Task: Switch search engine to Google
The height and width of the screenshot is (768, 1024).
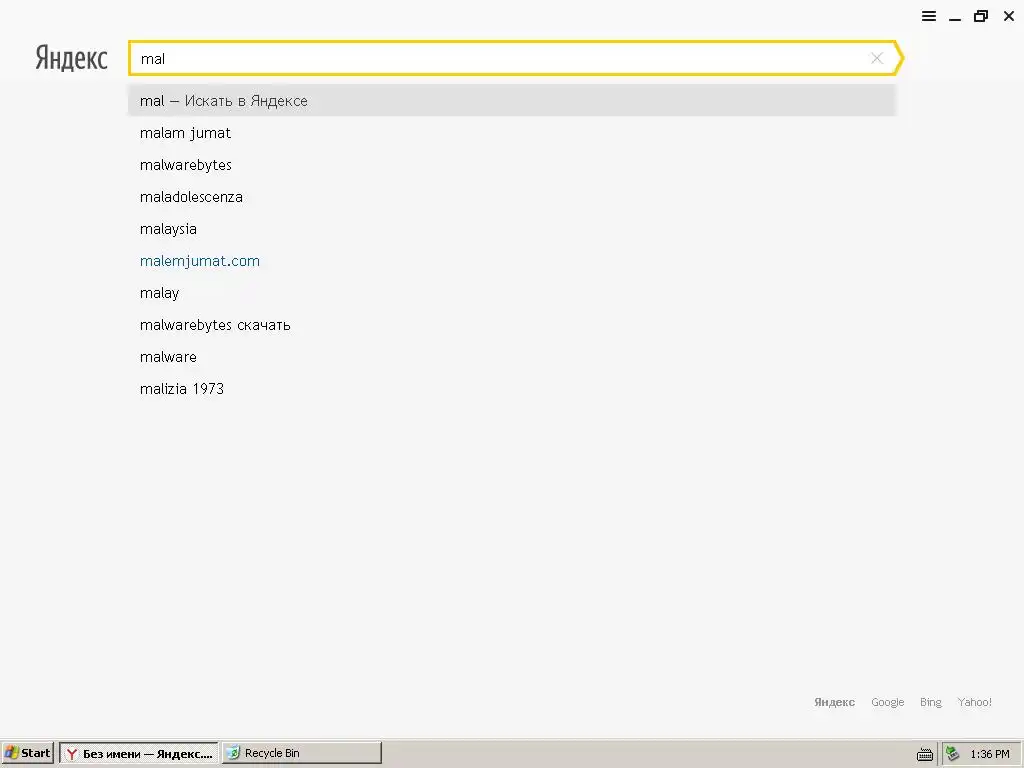Action: (888, 702)
